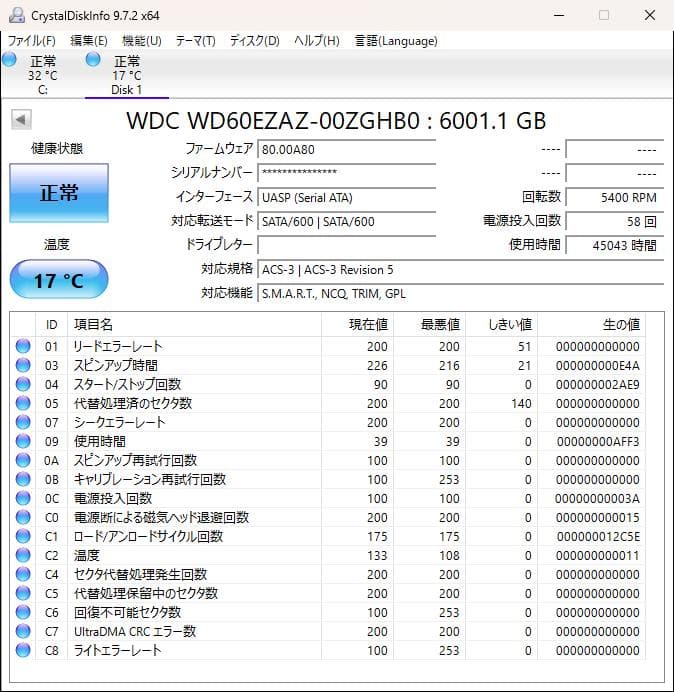The width and height of the screenshot is (674, 692).
Task: Click the しきい値 column header
Action: pyautogui.click(x=501, y=324)
